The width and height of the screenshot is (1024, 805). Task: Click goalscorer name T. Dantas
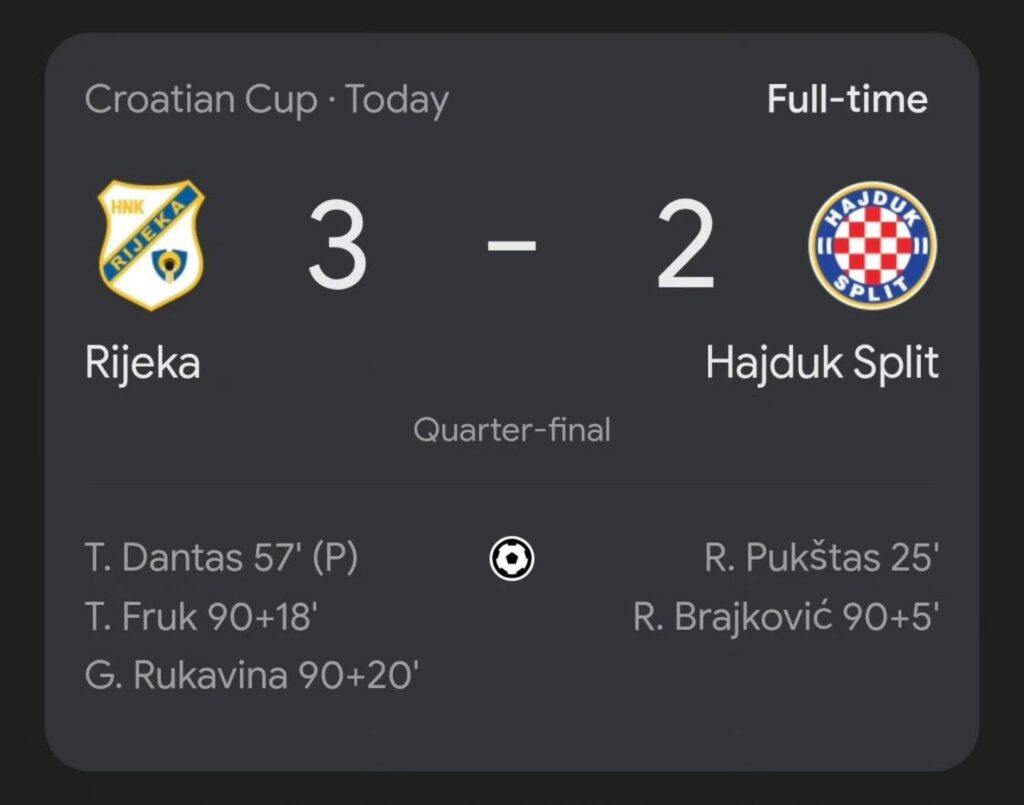point(161,558)
